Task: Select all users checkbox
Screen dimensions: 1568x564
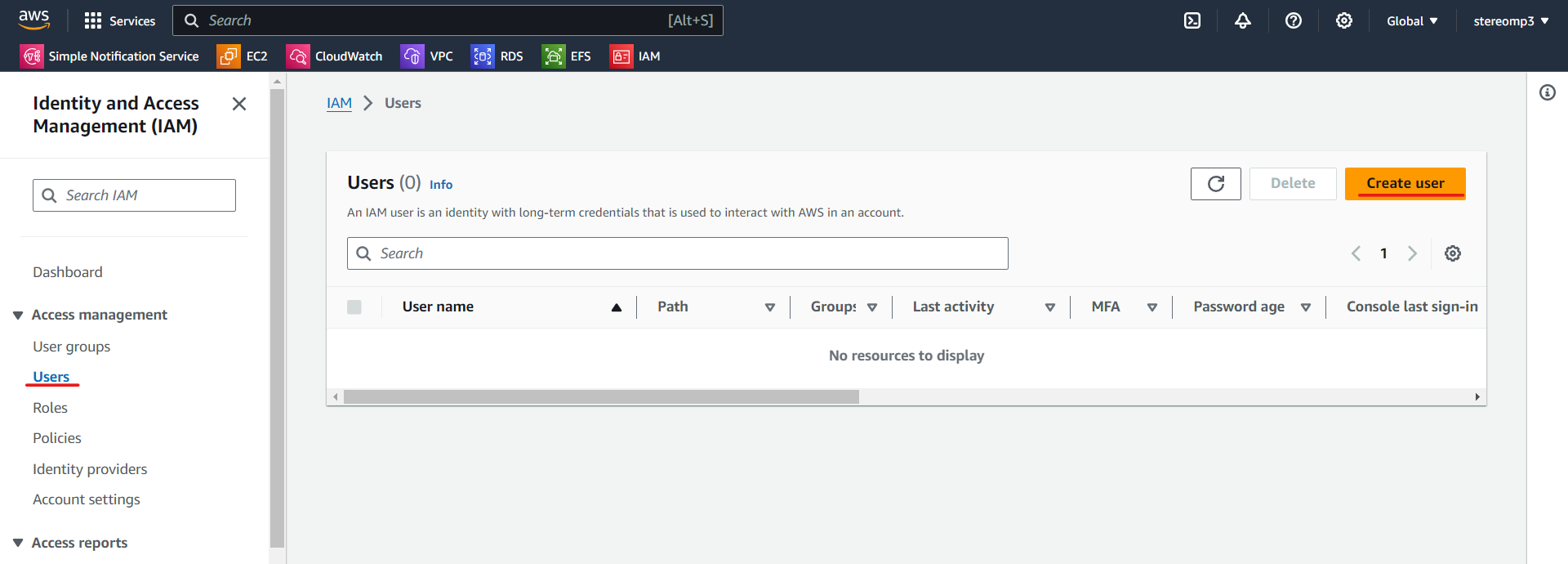Action: click(354, 307)
